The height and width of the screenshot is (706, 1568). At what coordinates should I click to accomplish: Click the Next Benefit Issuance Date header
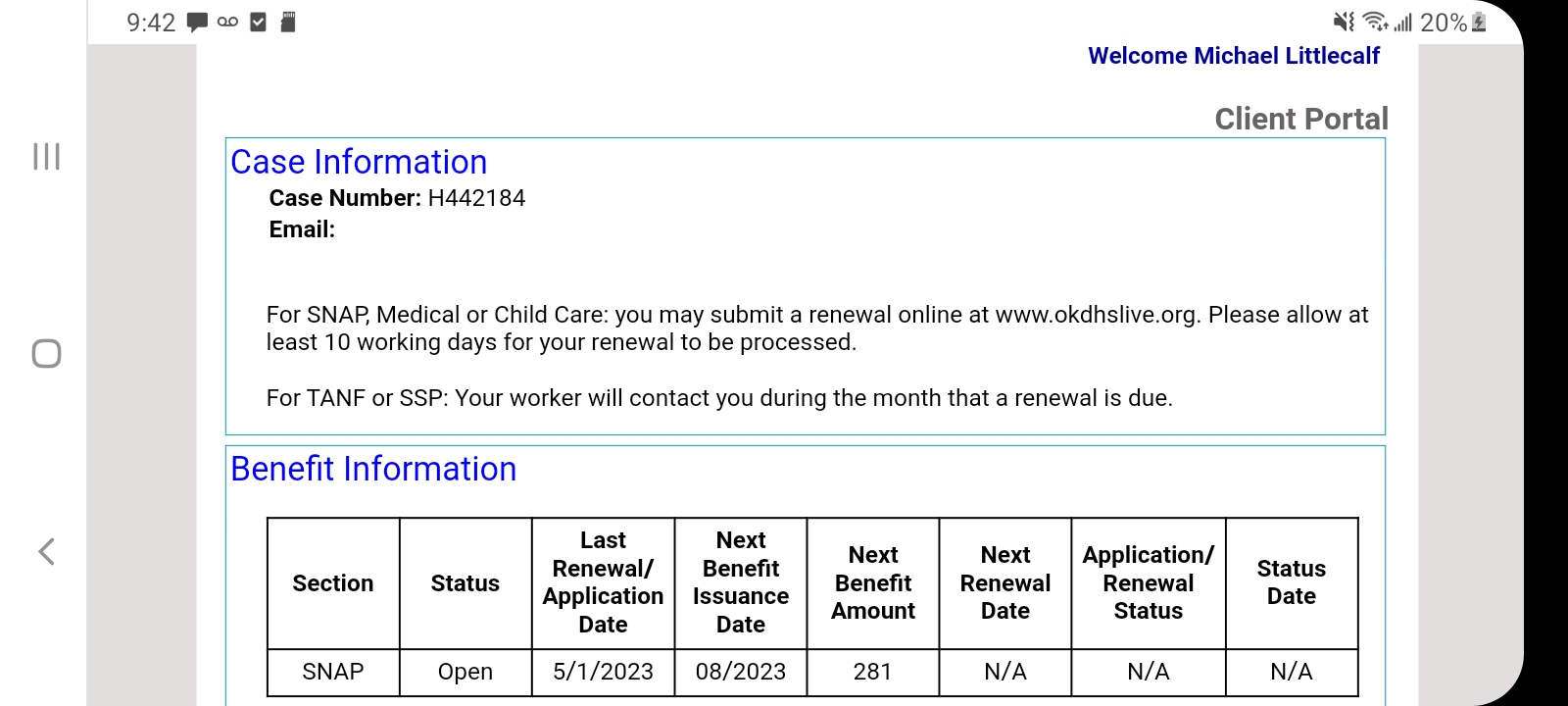(741, 582)
